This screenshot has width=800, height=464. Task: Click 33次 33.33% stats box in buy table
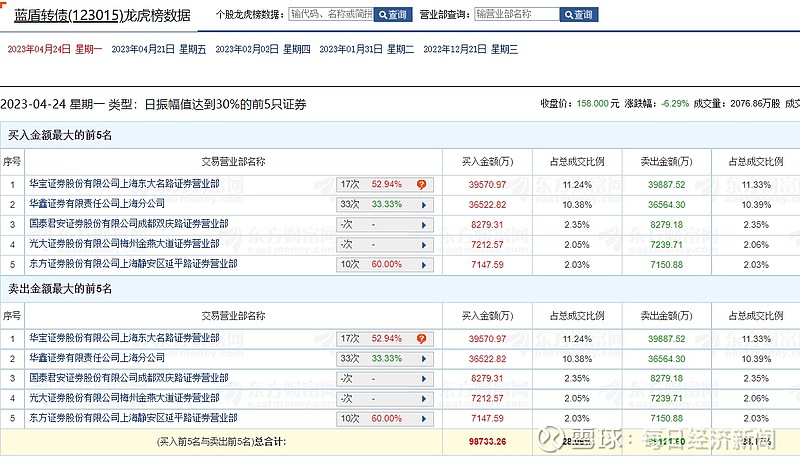(x=385, y=205)
